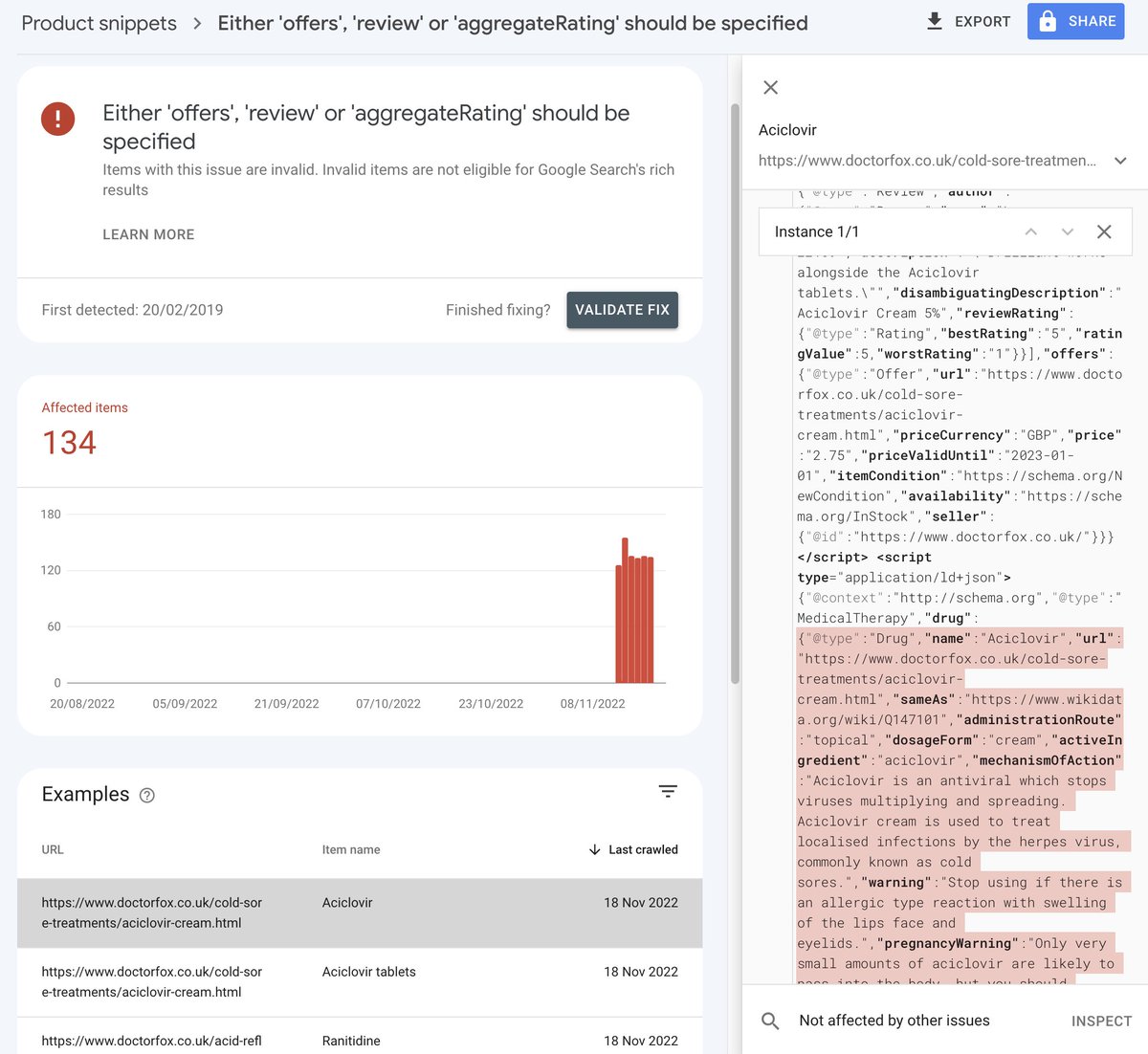This screenshot has height=1054, width=1148.
Task: Click the Item name column header
Action: [x=351, y=849]
